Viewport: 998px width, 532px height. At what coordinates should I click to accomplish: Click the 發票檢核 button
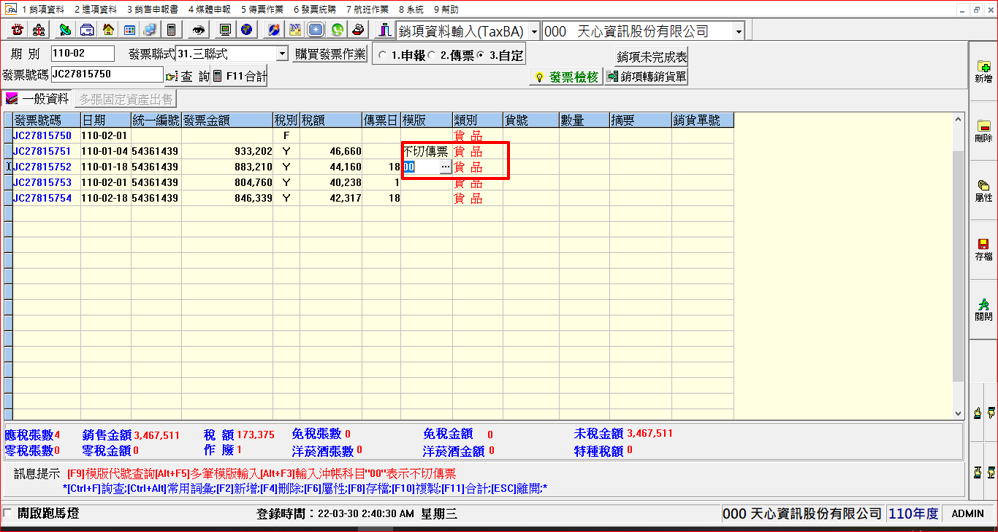click(566, 77)
